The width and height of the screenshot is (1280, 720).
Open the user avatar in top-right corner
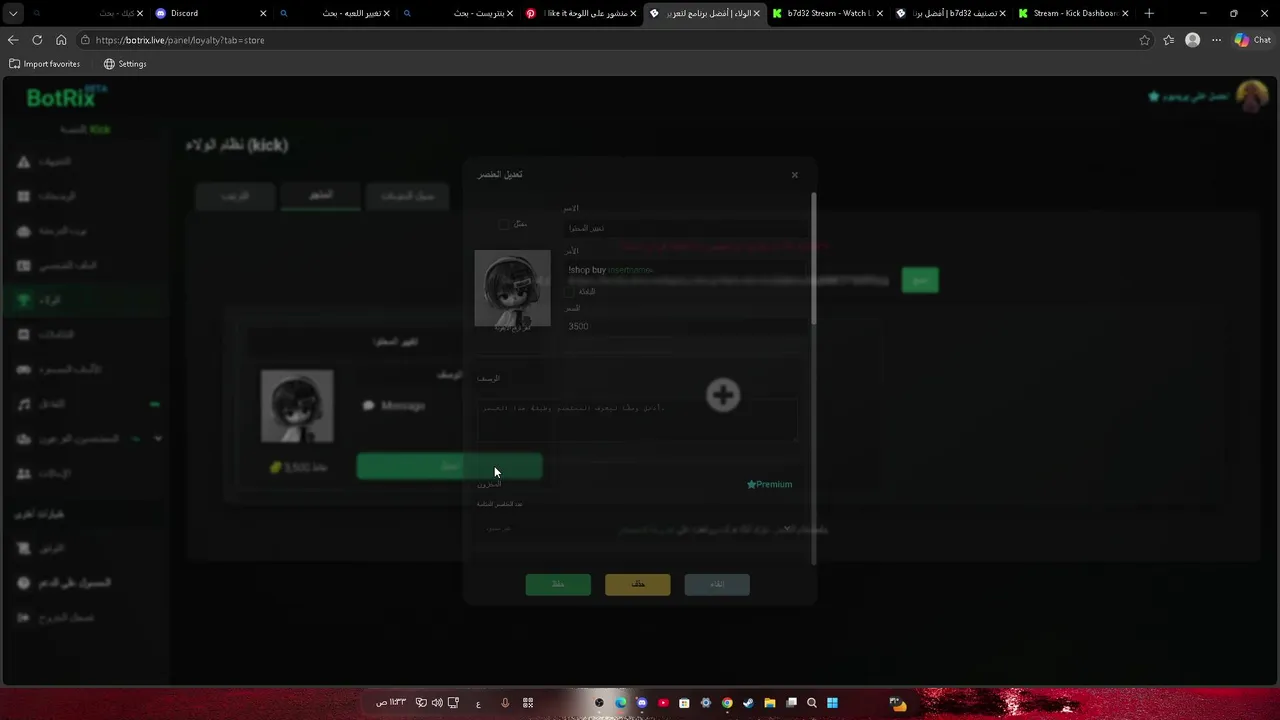[1252, 96]
